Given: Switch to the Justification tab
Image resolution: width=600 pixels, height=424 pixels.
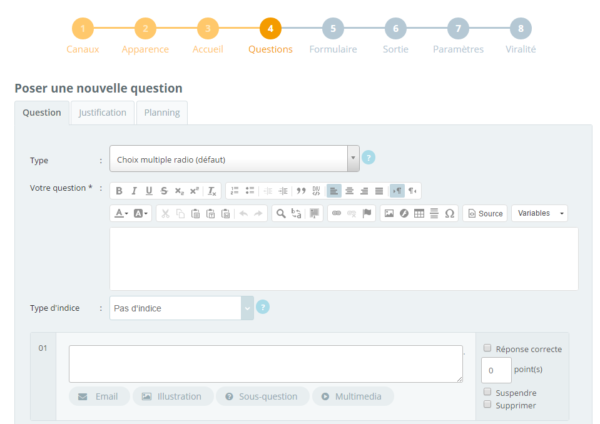Looking at the screenshot, I should (102, 113).
